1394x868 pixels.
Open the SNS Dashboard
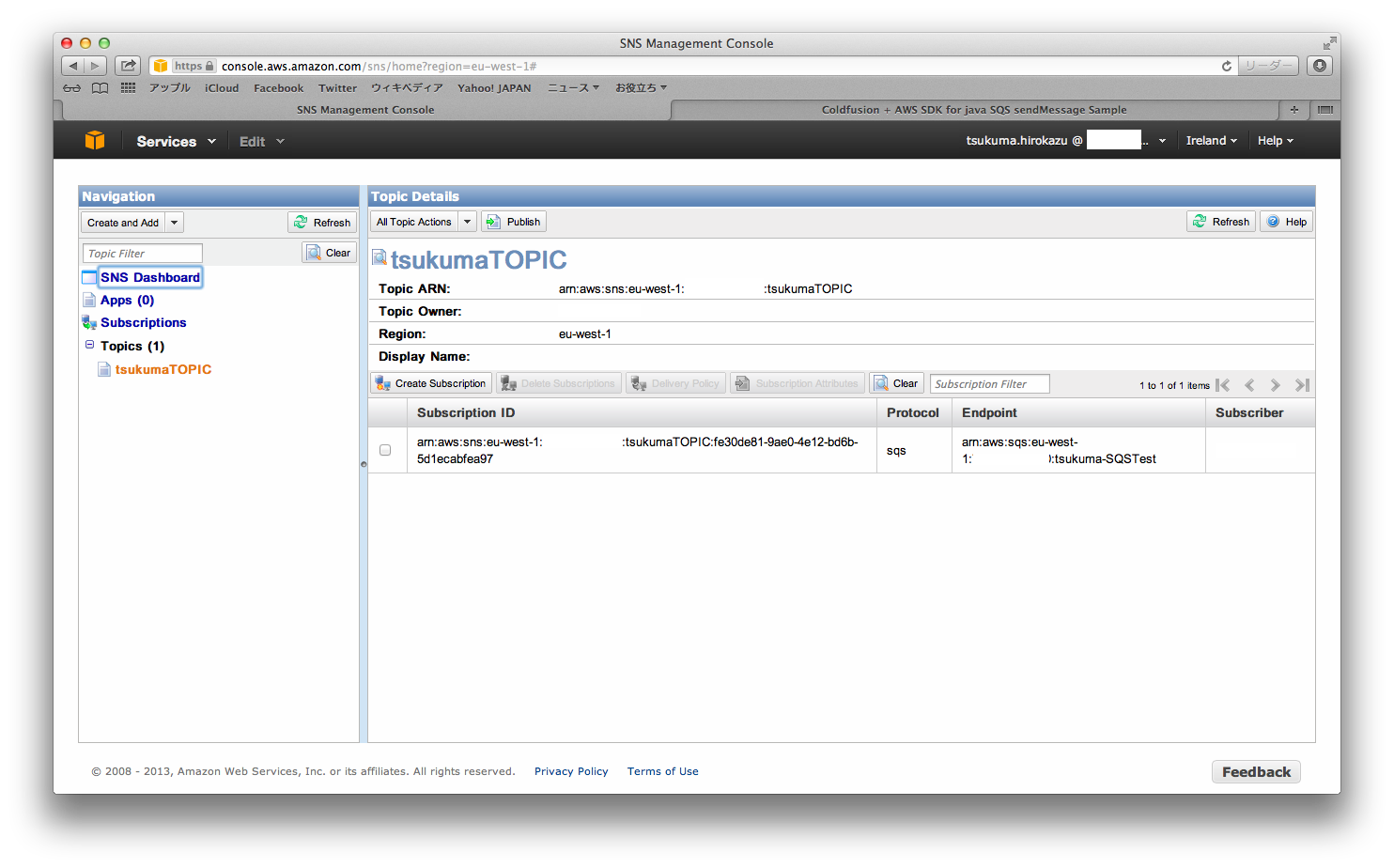149,276
